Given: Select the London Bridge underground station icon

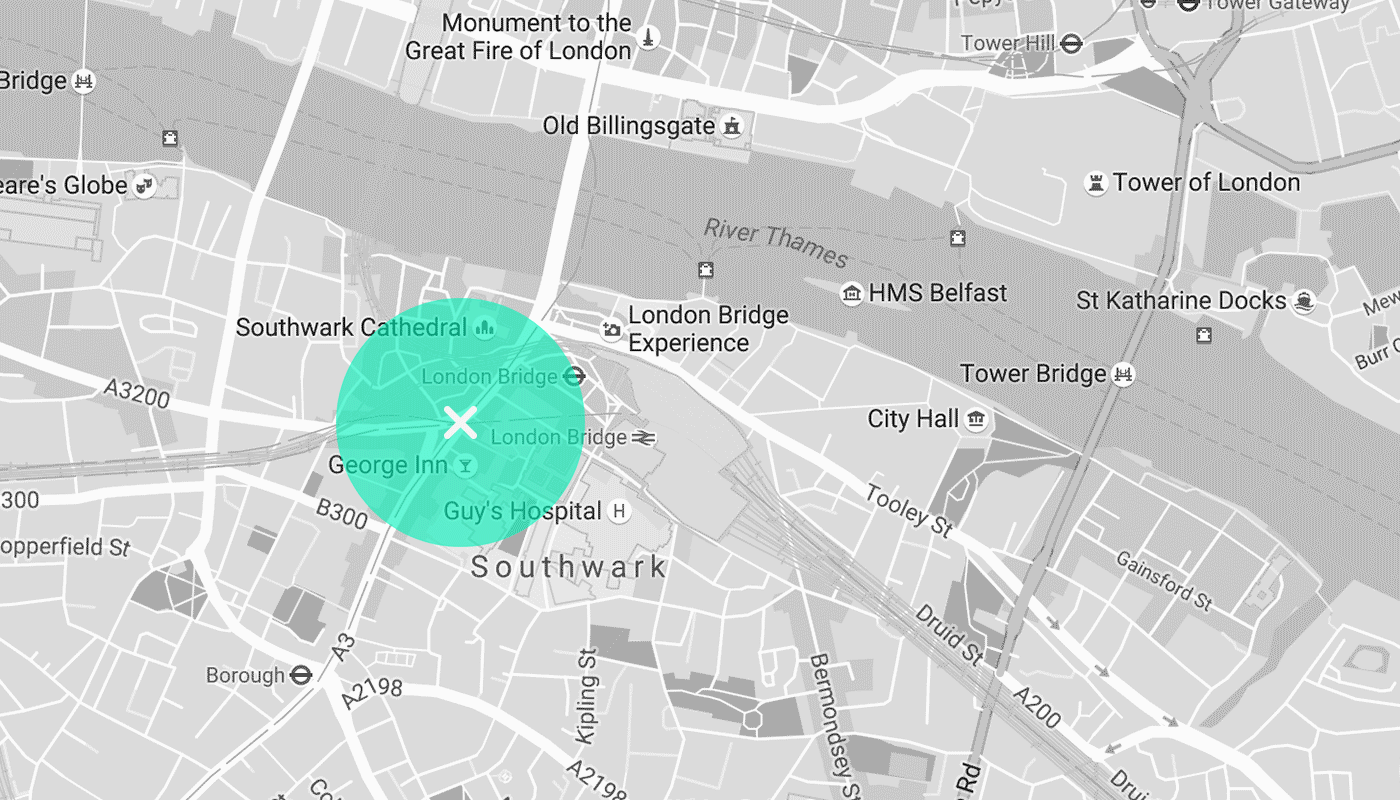Looking at the screenshot, I should (573, 377).
